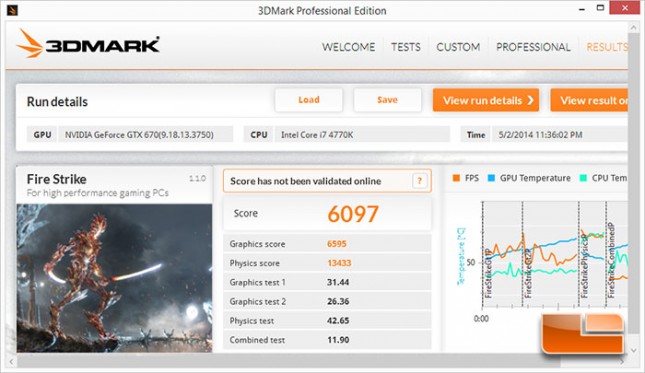Select the RESULTS tab
This screenshot has height=373, width=645.
pyautogui.click(x=607, y=47)
